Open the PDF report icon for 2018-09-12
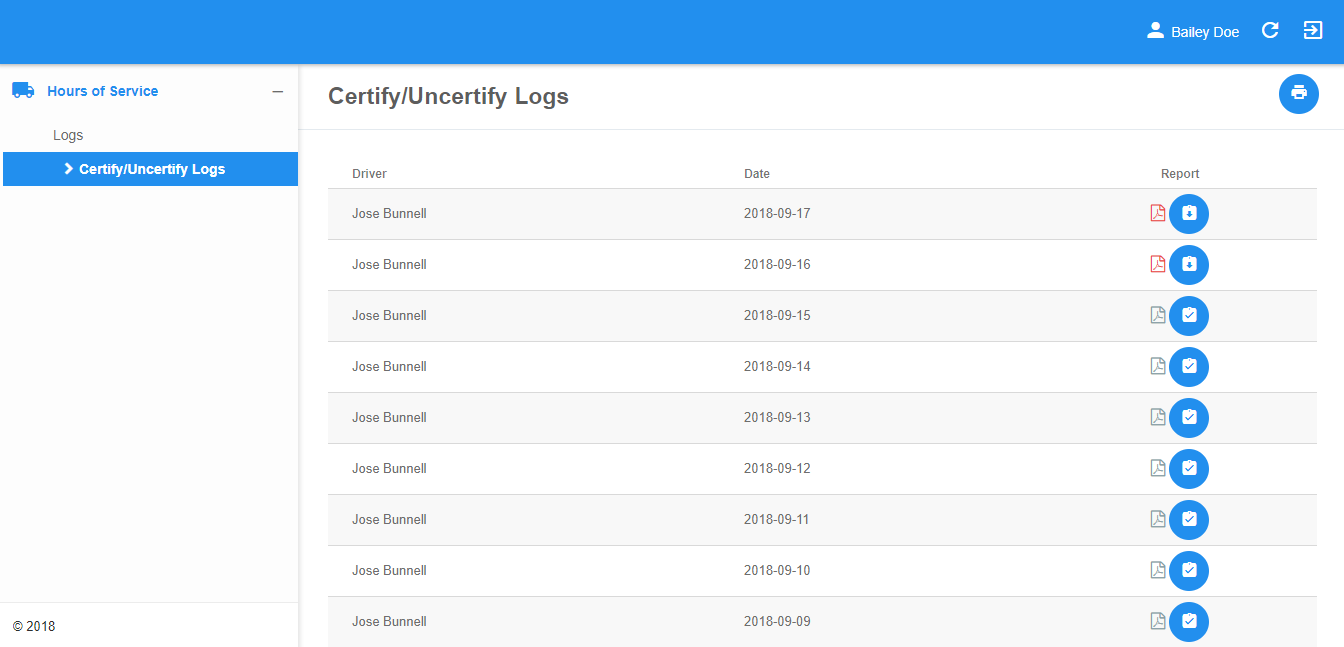Viewport: 1344px width, 647px height. click(1158, 468)
